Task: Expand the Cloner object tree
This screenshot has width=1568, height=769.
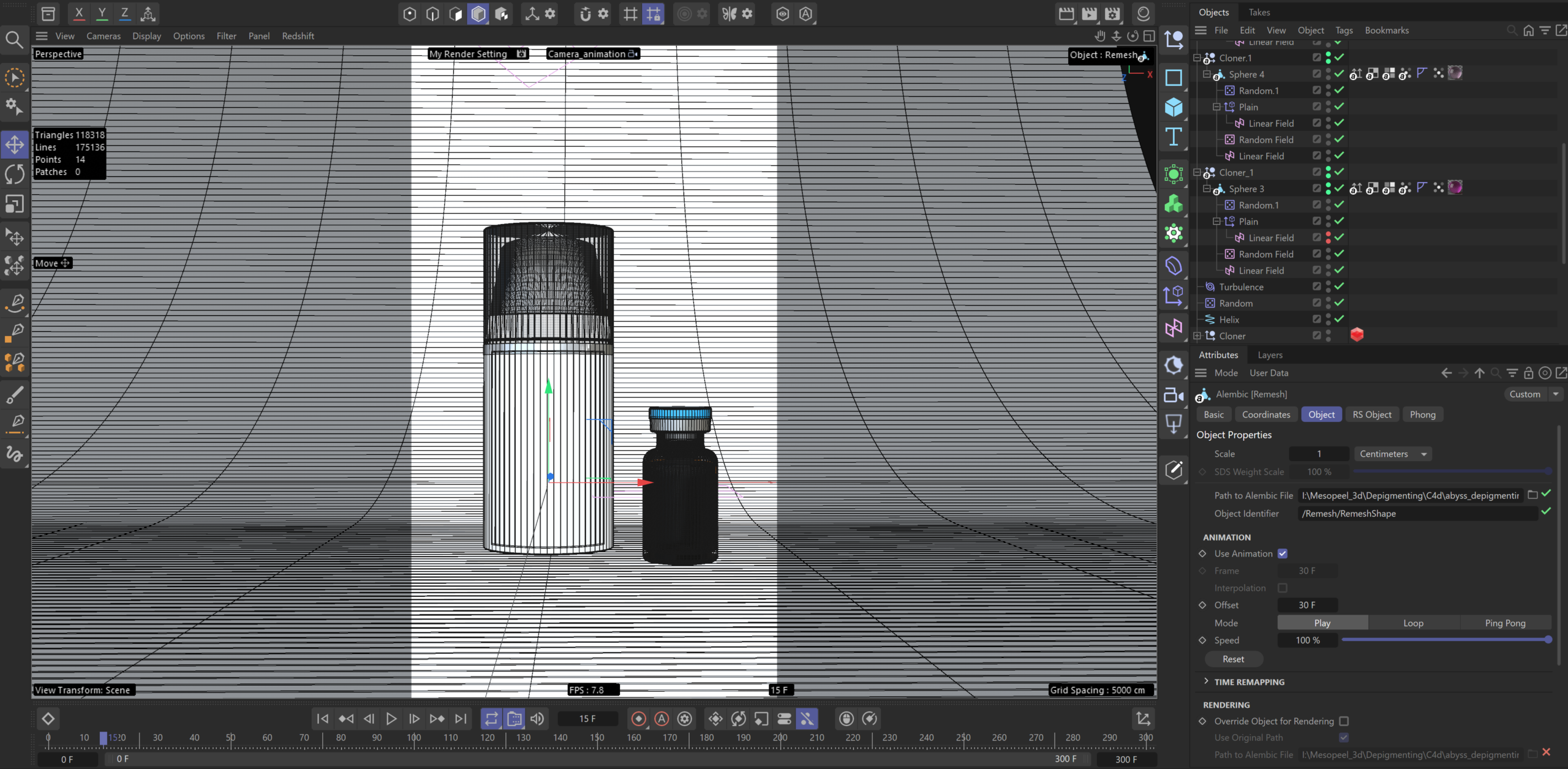Action: click(x=1197, y=336)
